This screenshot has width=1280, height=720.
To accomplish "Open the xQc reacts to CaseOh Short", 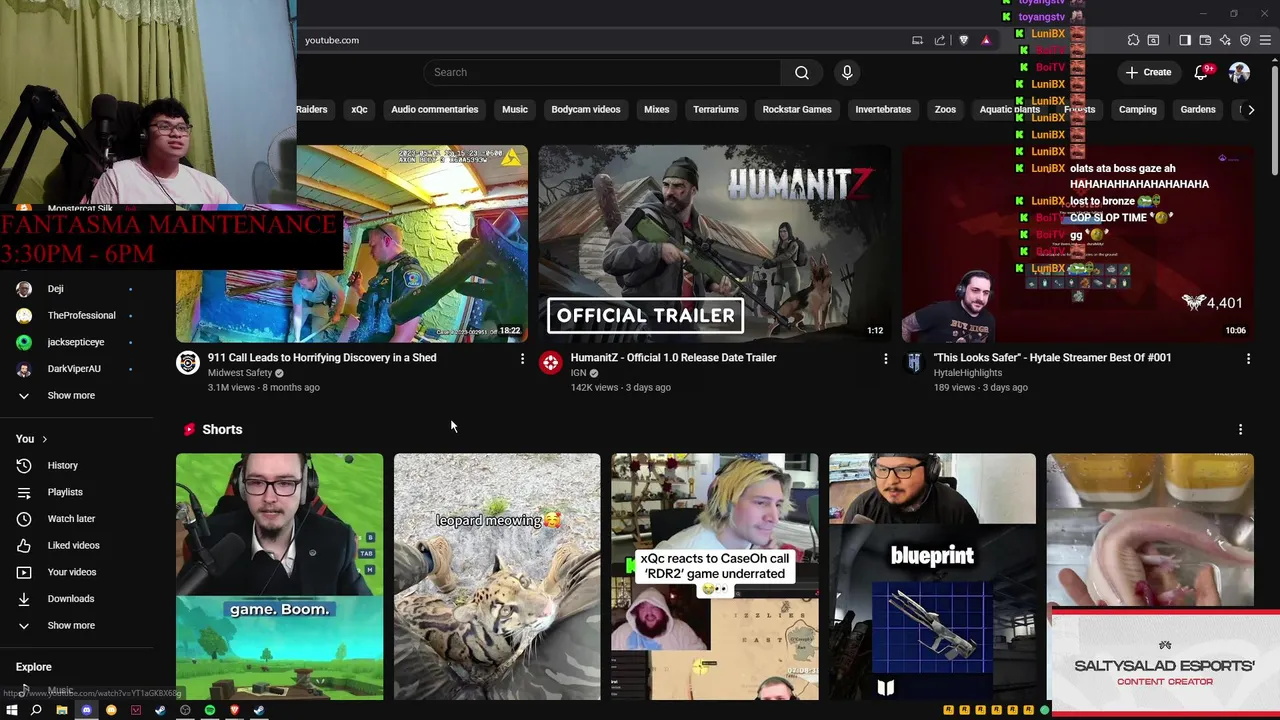I will click(715, 577).
